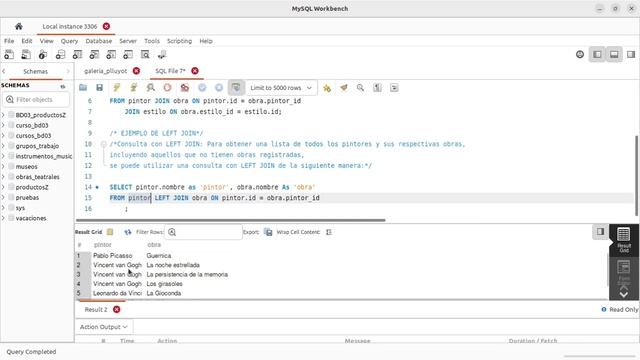640x360 pixels.
Task: Toggle continue-on-error stop icon
Action: (184, 88)
